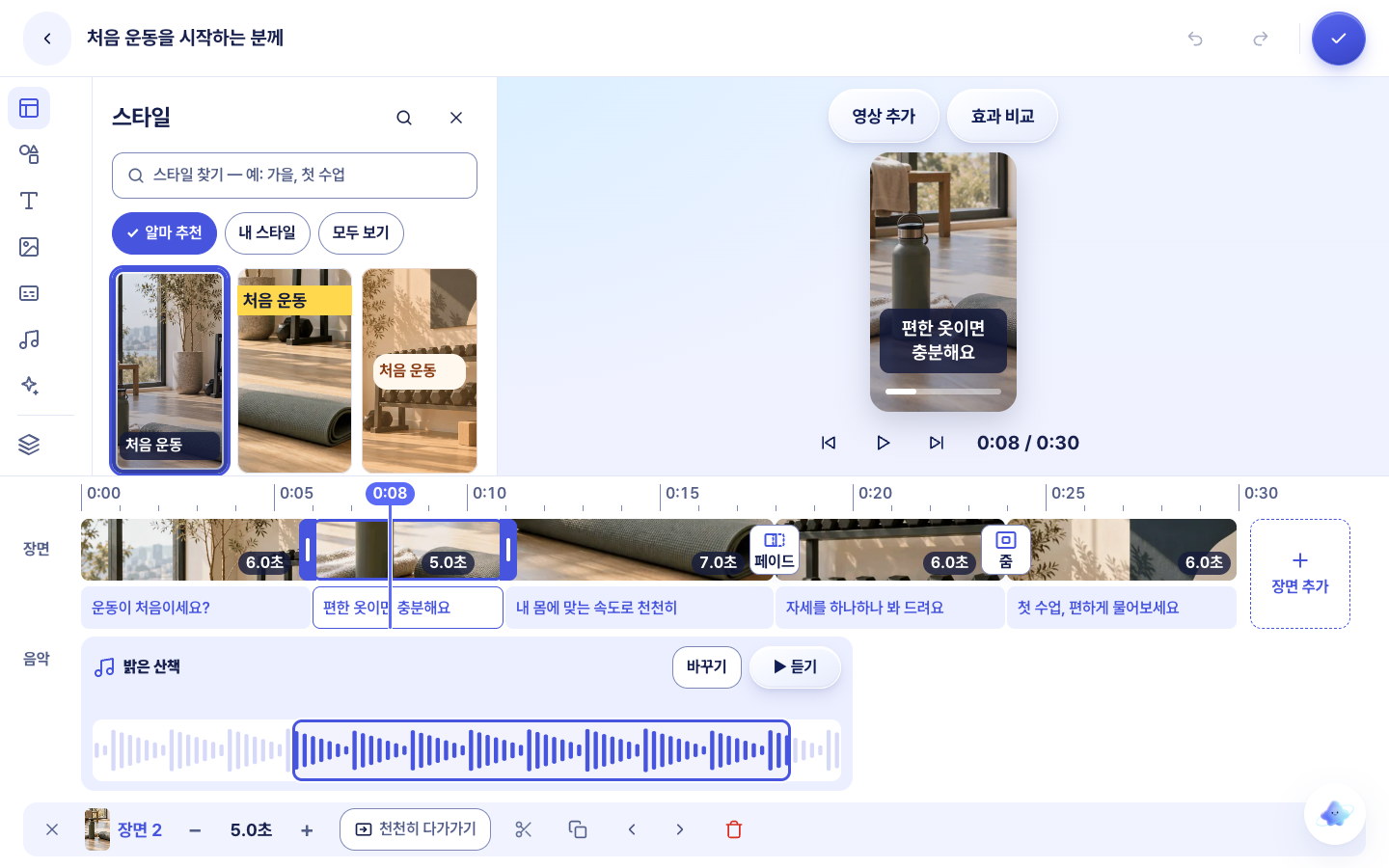
Task: Click the 효과 비교 button
Action: [x=1002, y=117]
